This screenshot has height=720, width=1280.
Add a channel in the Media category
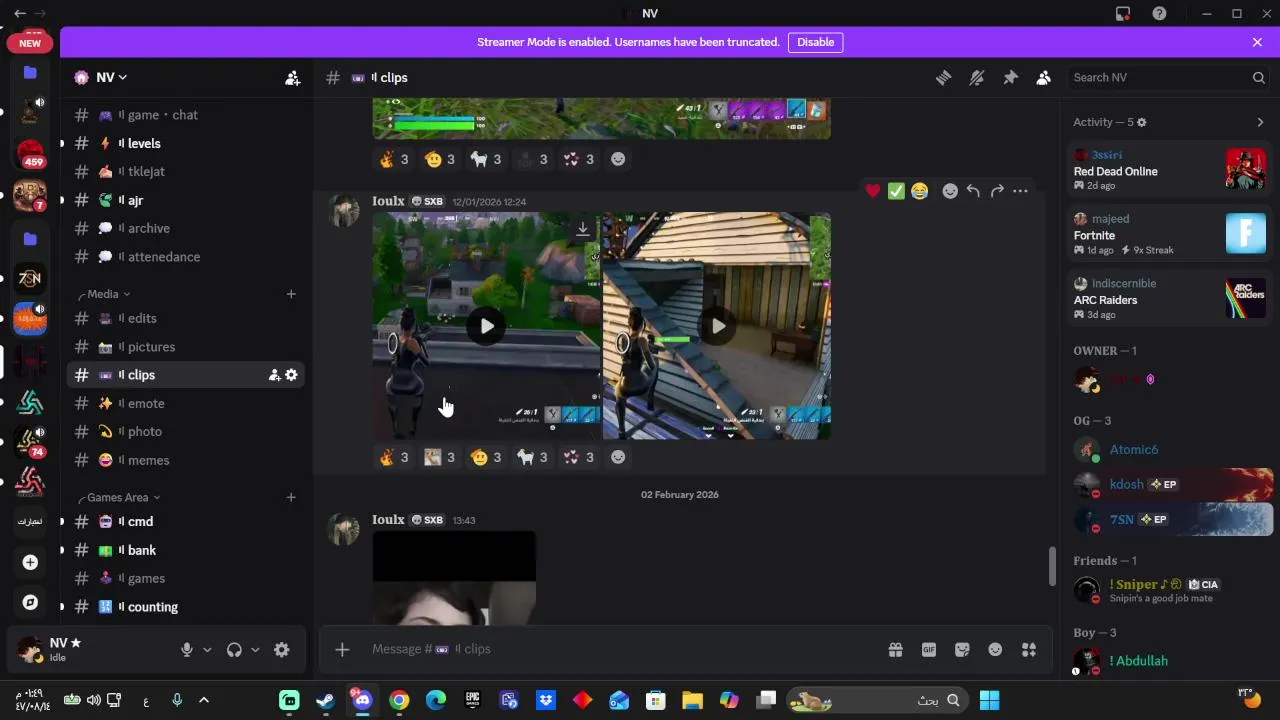291,294
